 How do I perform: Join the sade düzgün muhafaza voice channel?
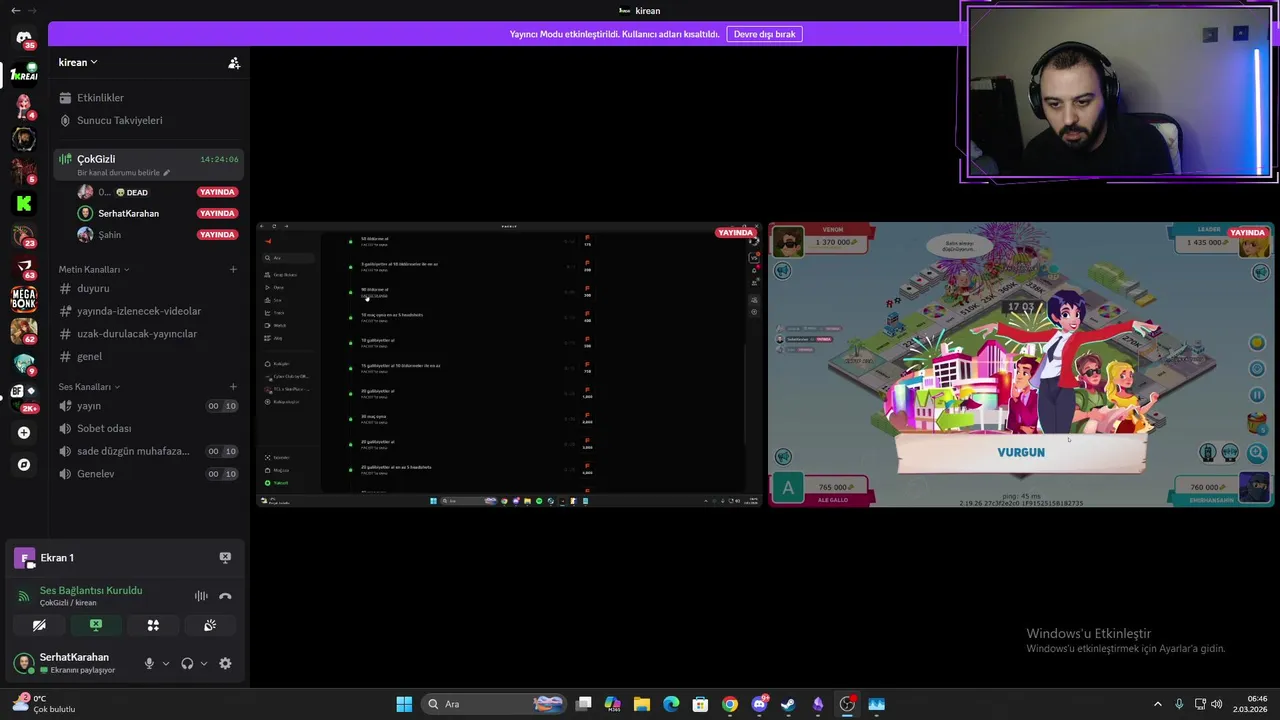tap(148, 451)
